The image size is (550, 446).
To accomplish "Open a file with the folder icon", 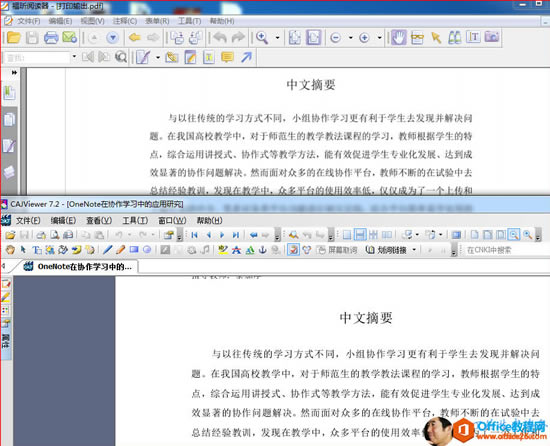I will (13, 38).
